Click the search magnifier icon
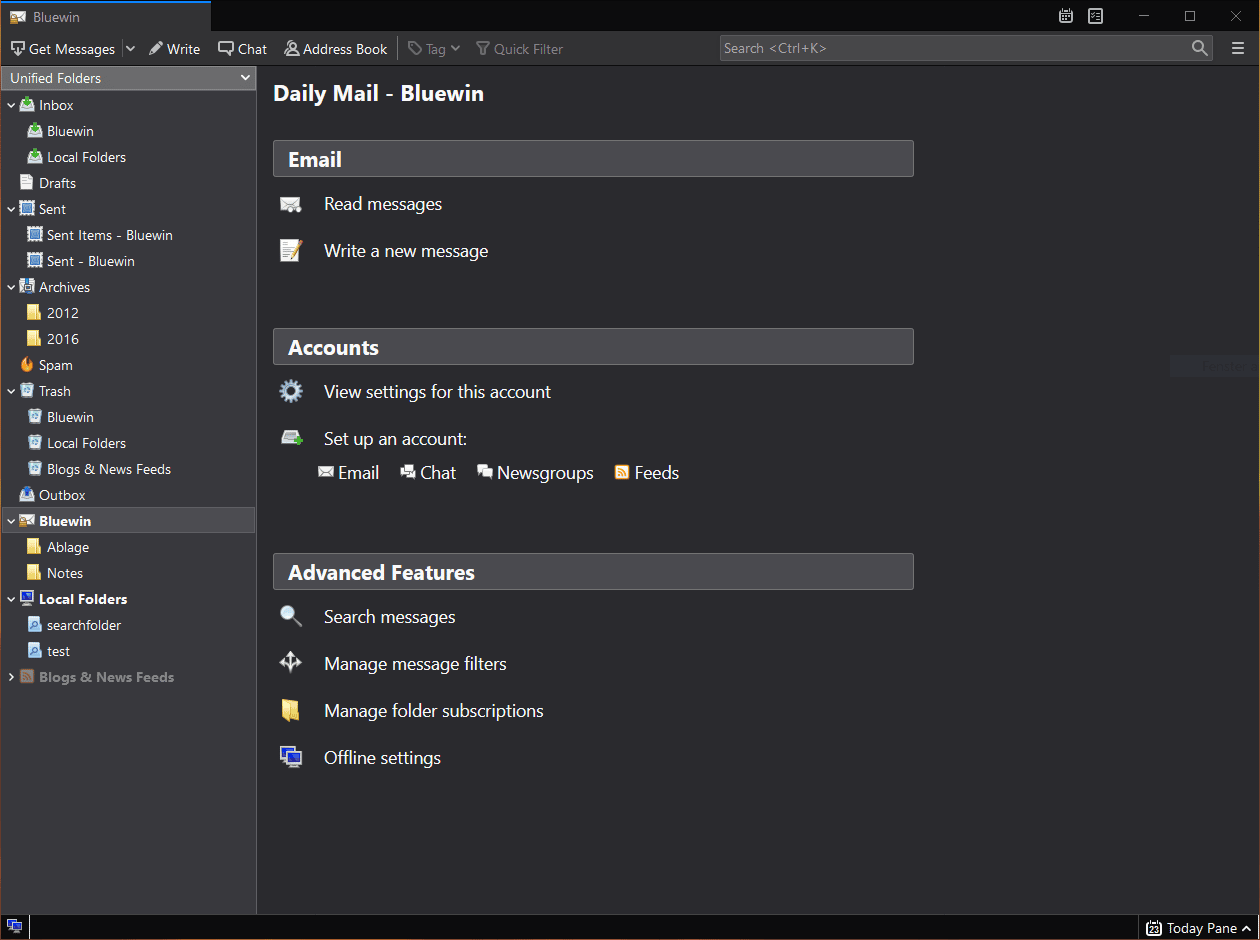Viewport: 1260px width, 940px height. [1199, 47]
